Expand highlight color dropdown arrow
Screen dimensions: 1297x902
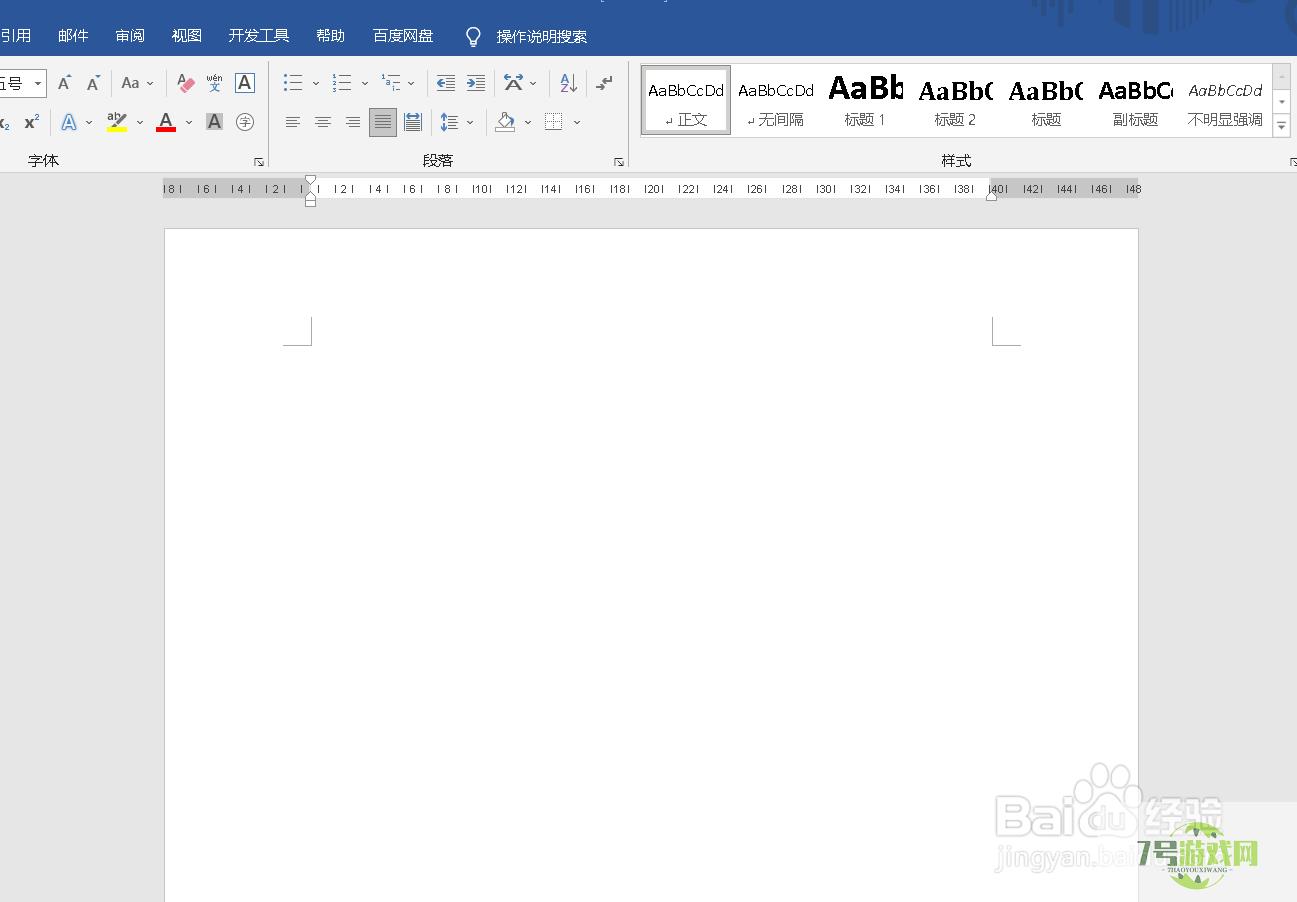(x=140, y=122)
